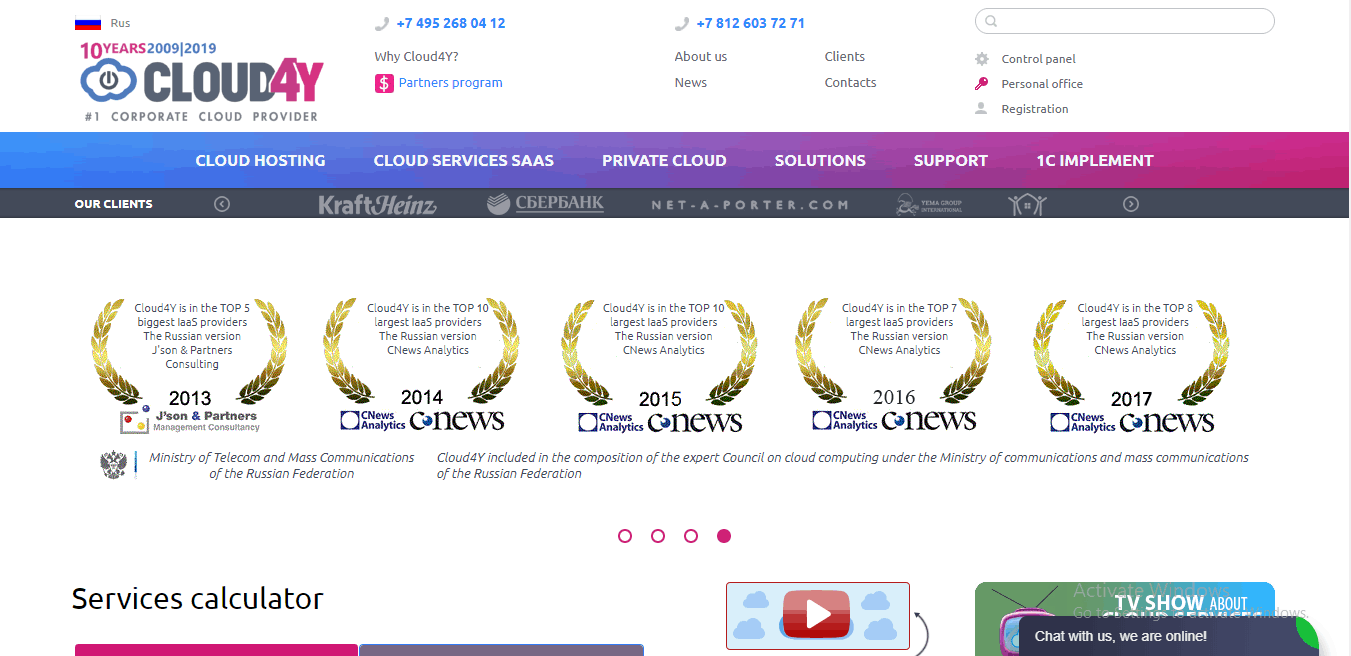Click the 2015 CNews TOP 10 award laurel
The width and height of the screenshot is (1351, 656).
click(x=660, y=365)
